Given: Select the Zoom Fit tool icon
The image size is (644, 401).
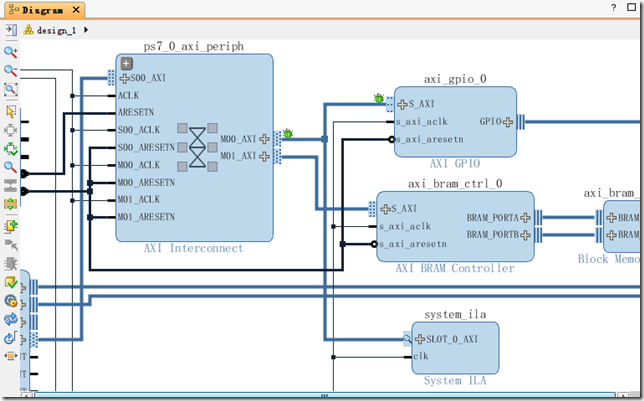Looking at the screenshot, I should pos(10,90).
